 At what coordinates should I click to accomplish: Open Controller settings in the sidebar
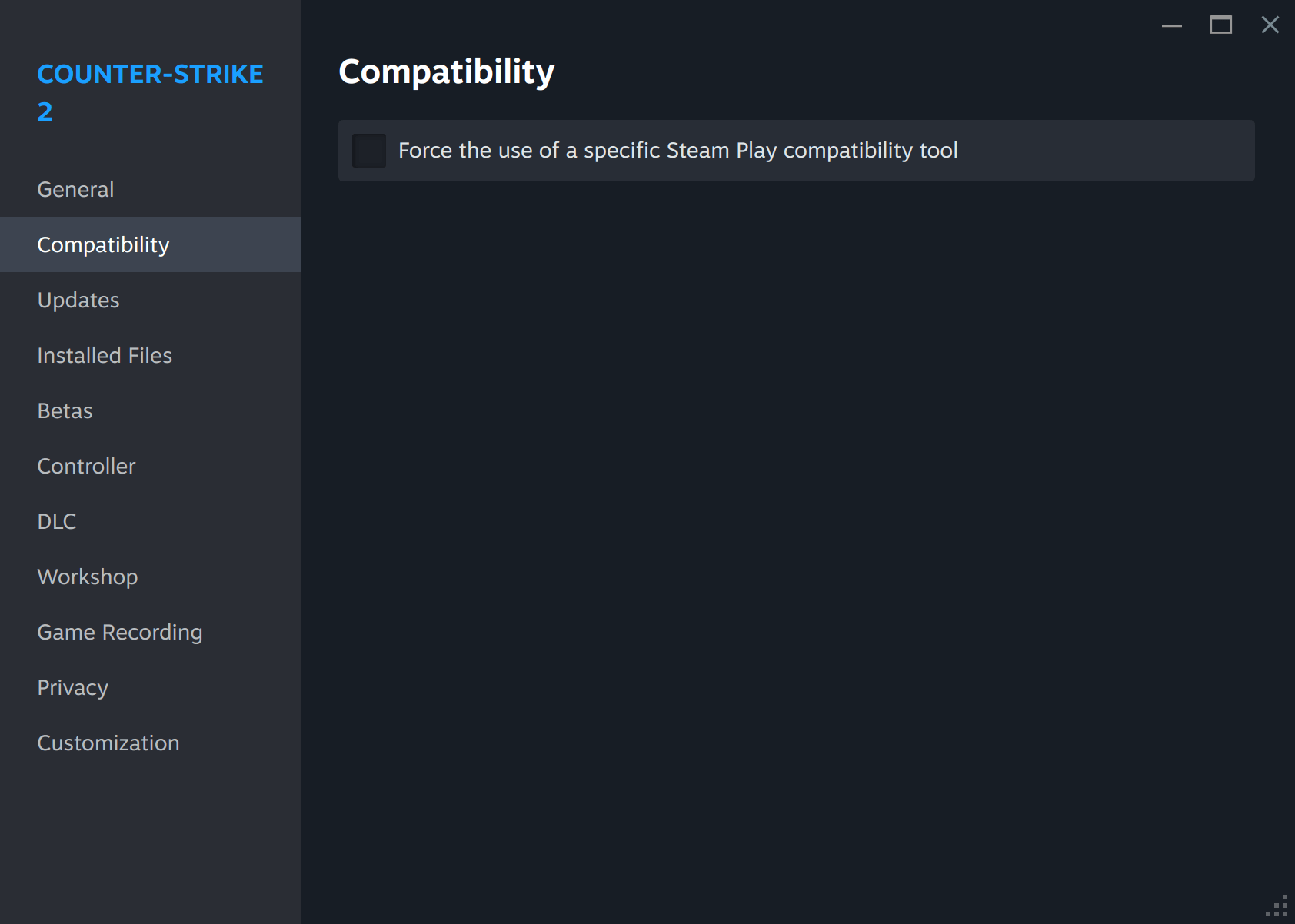pyautogui.click(x=86, y=466)
